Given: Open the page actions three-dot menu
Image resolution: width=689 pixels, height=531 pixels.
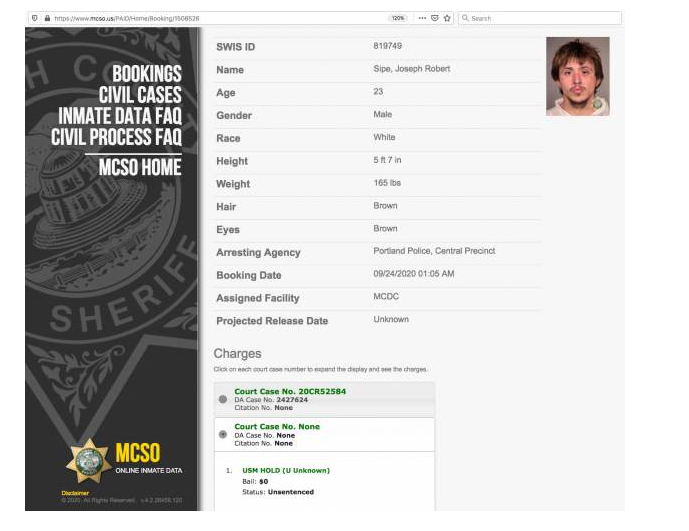Looking at the screenshot, I should pyautogui.click(x=422, y=18).
